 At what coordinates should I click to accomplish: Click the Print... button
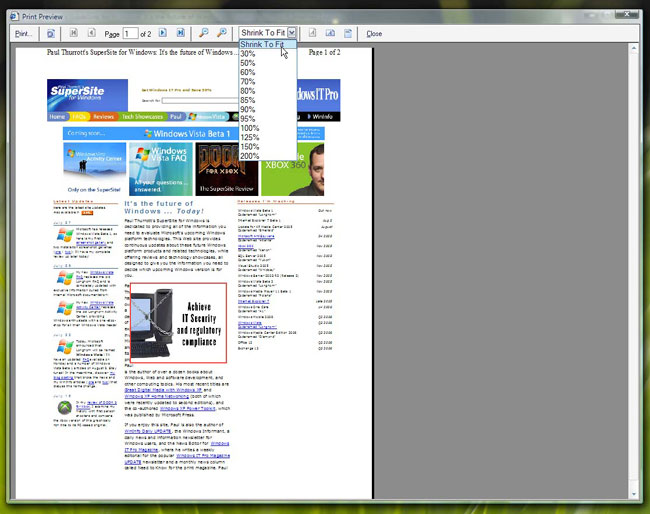click(x=22, y=33)
